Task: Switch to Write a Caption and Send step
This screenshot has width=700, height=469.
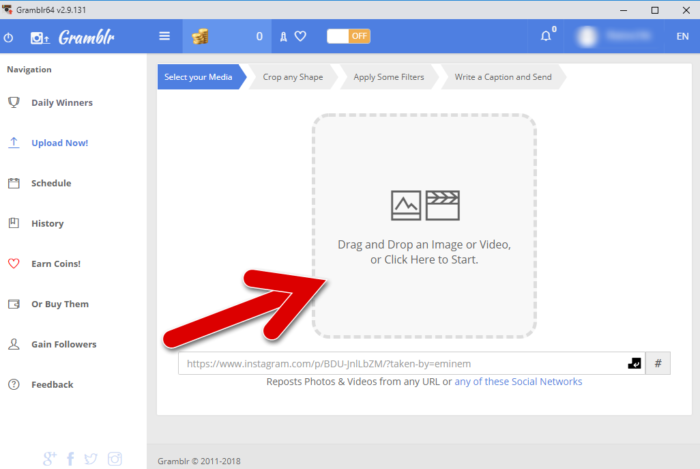Action: [503, 77]
